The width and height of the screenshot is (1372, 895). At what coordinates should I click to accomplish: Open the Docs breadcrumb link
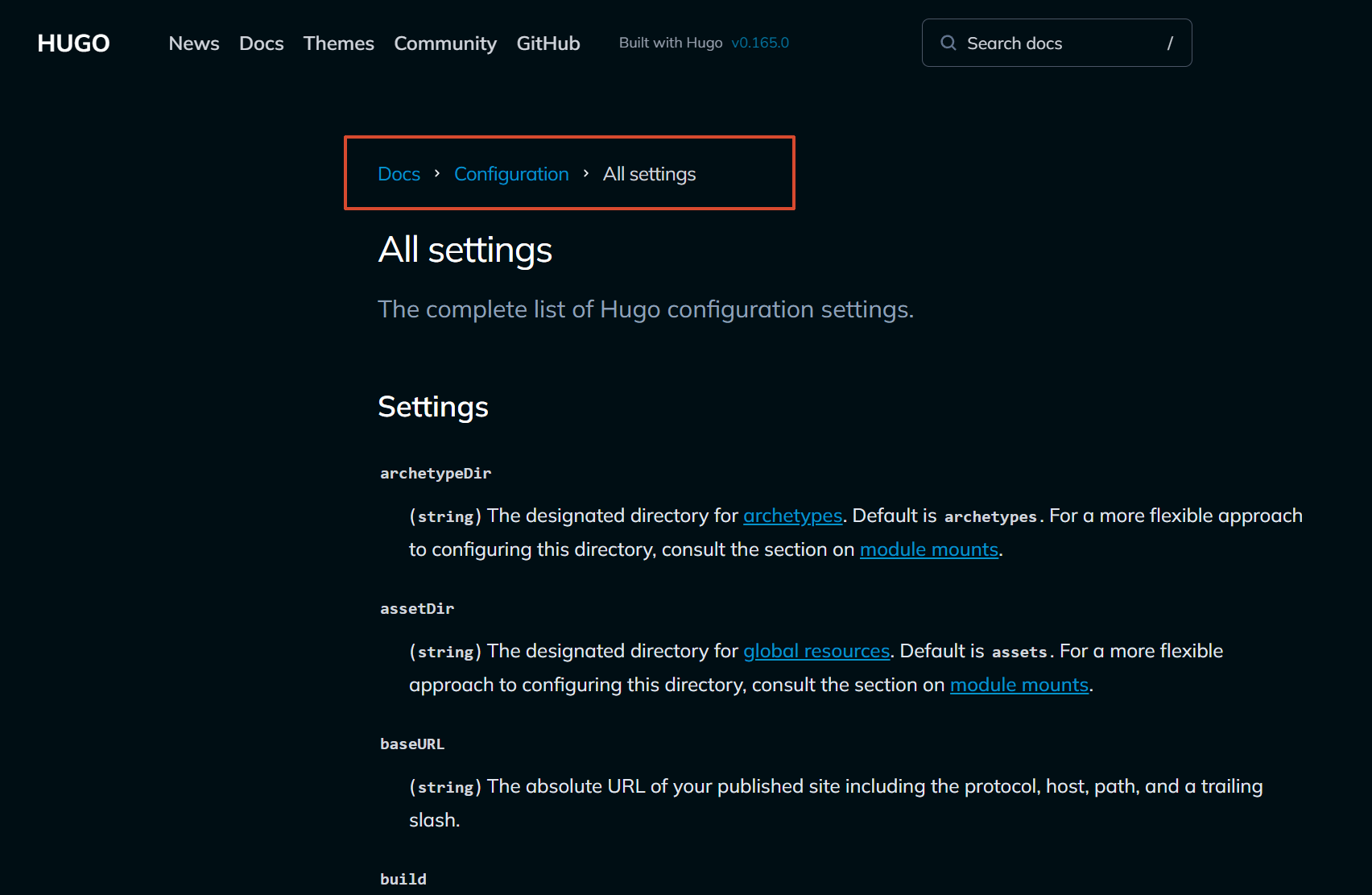point(399,174)
